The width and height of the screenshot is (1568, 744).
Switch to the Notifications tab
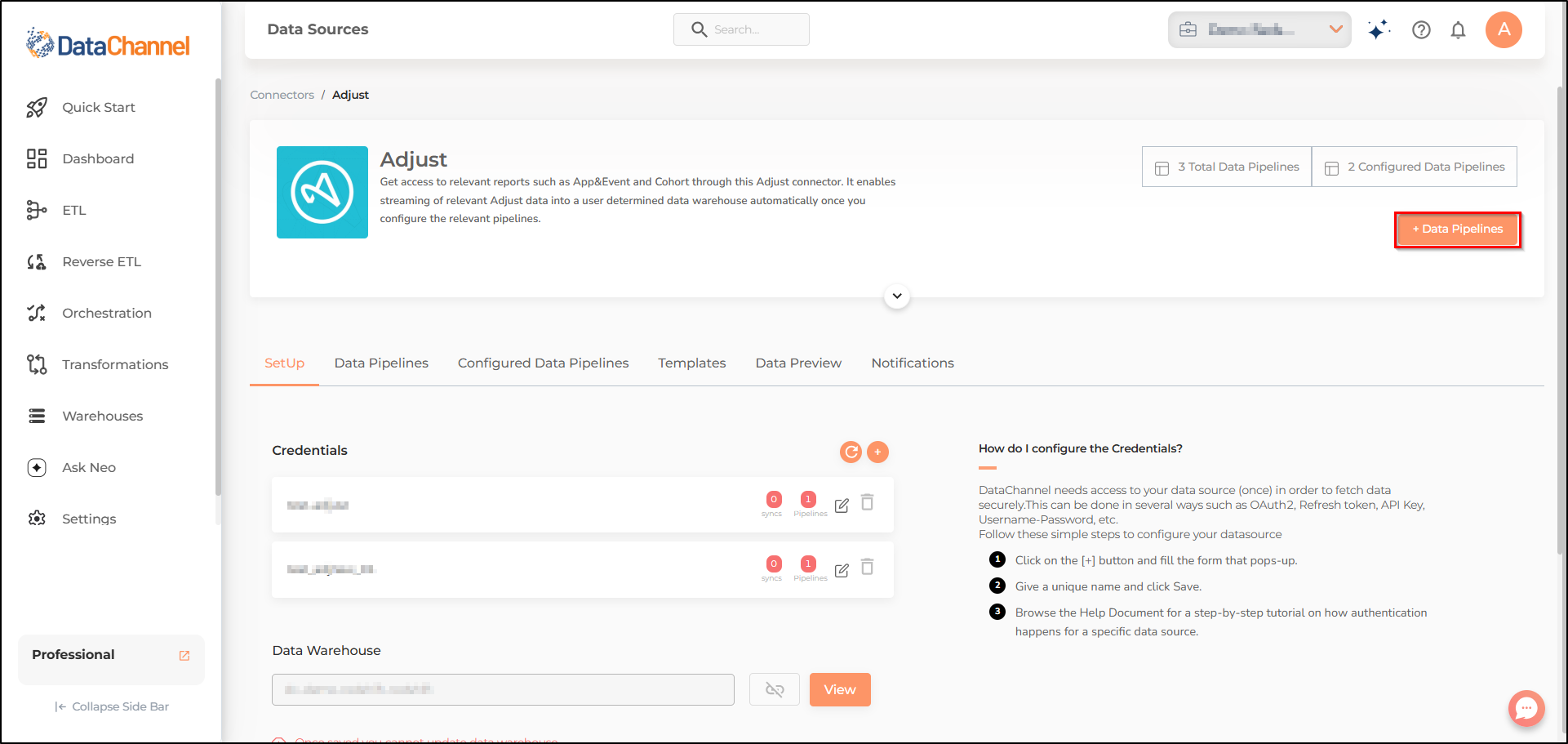pyautogui.click(x=913, y=363)
